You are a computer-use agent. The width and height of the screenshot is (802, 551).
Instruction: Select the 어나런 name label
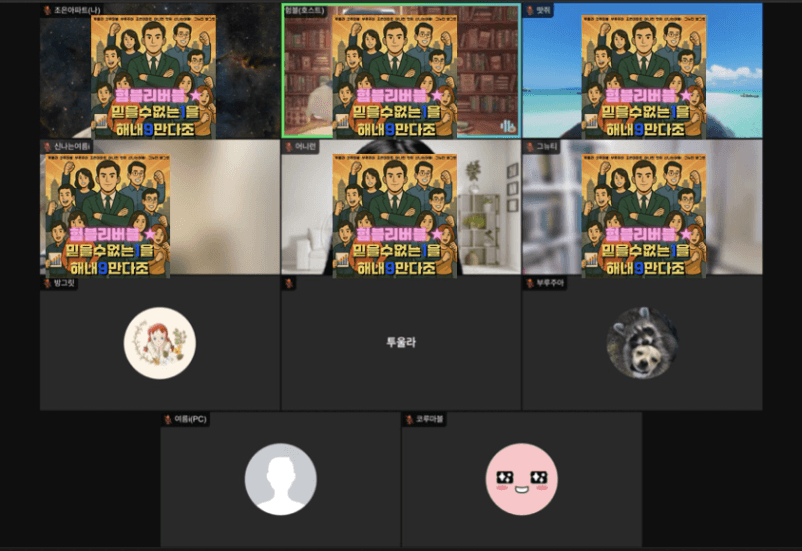306,147
